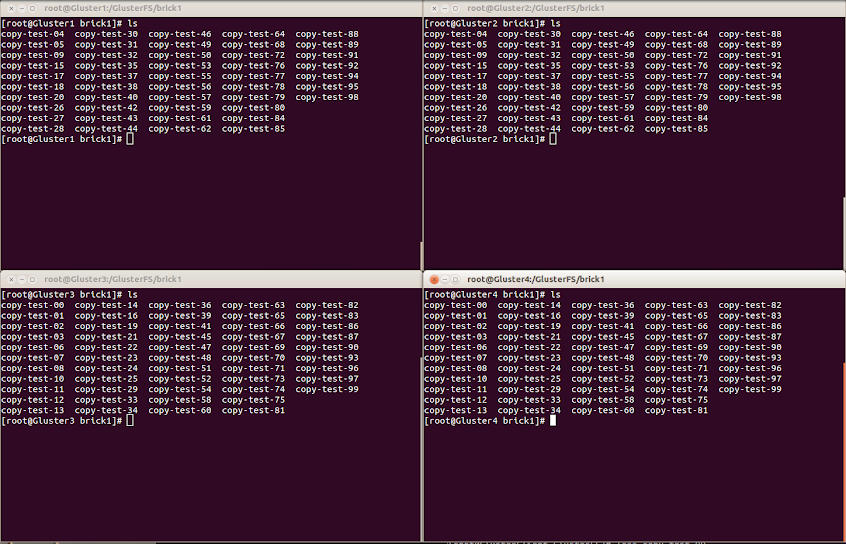
Task: Select copy-test-15 in Gluster2 terminal
Action: point(456,66)
